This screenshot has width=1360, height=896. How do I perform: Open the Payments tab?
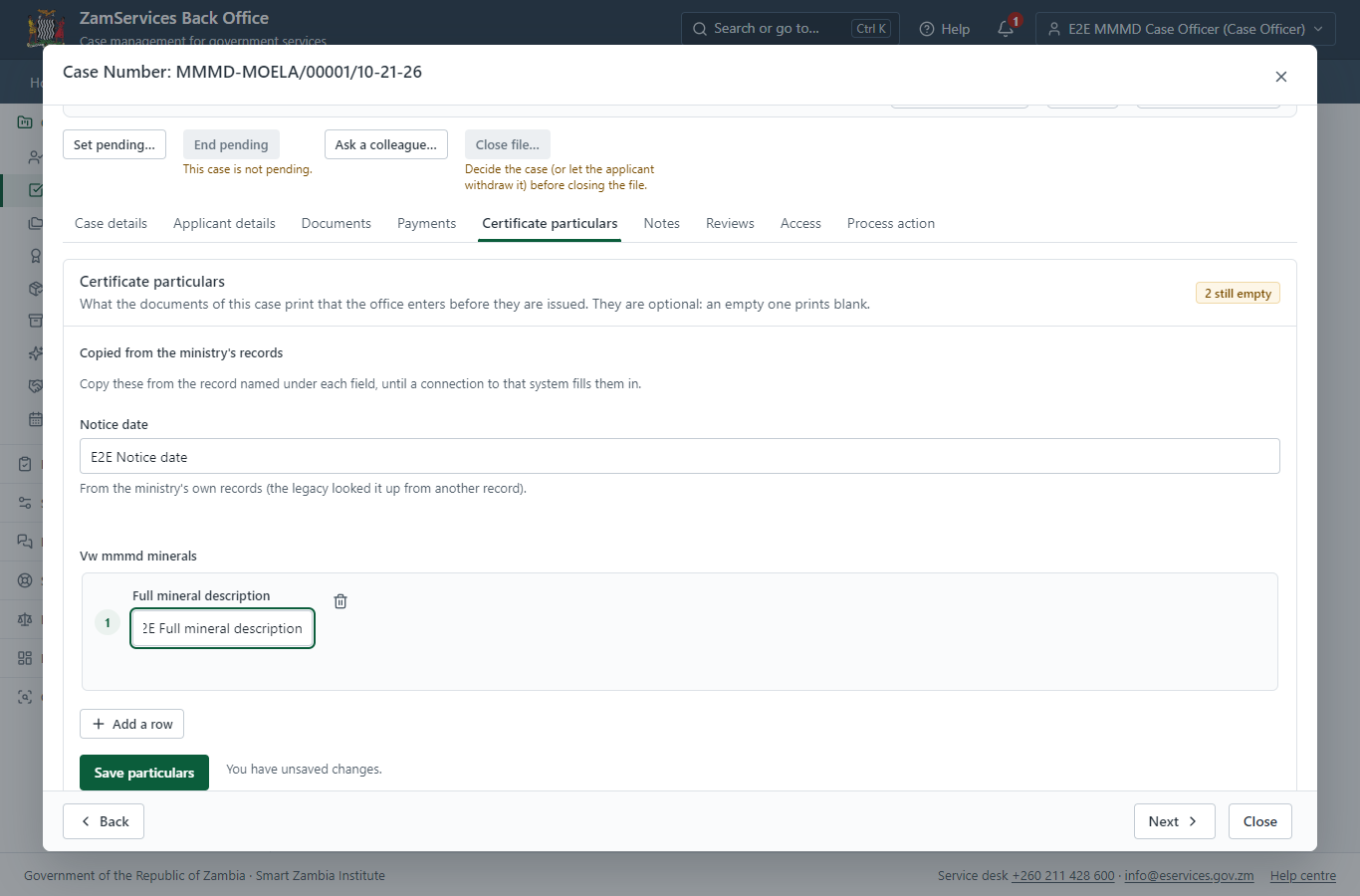[x=426, y=223]
